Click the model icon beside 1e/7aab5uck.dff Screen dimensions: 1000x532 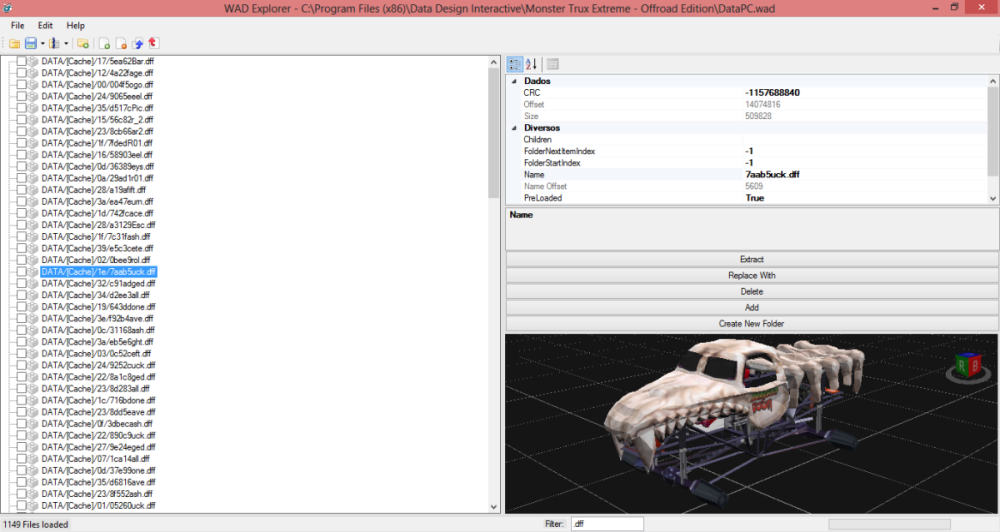click(34, 272)
